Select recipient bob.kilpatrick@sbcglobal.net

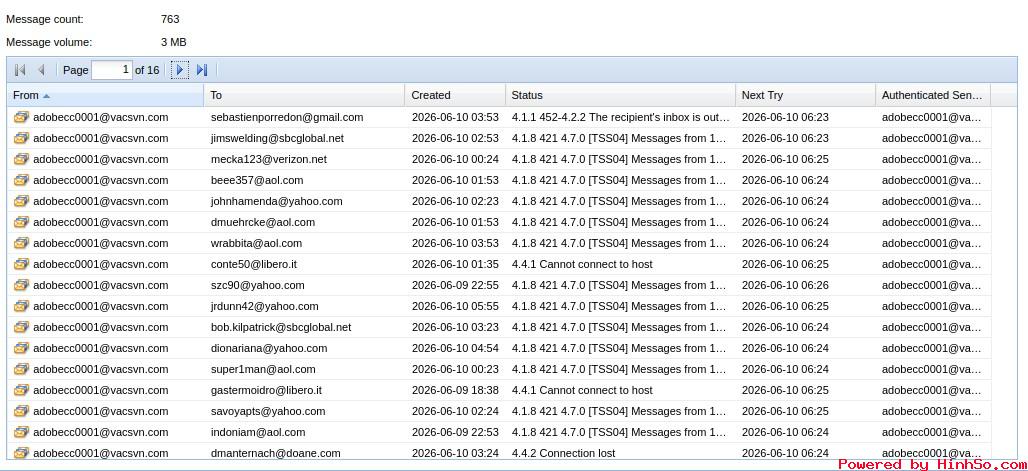point(281,327)
